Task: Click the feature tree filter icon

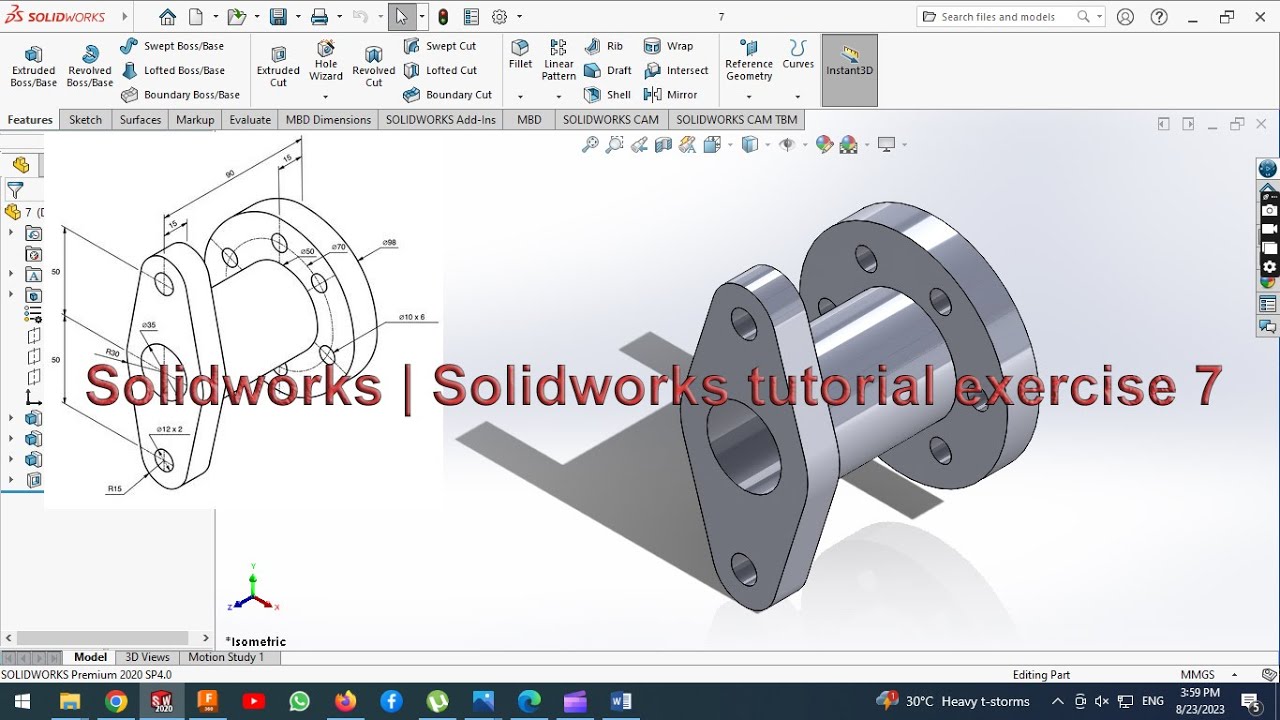Action: [15, 189]
